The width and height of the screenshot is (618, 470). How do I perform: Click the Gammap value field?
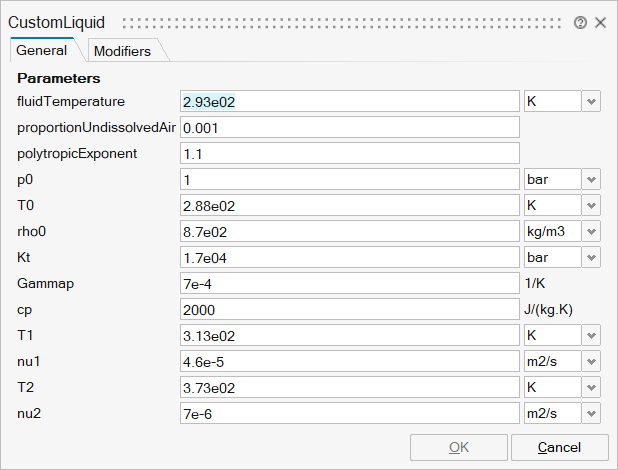[349, 283]
